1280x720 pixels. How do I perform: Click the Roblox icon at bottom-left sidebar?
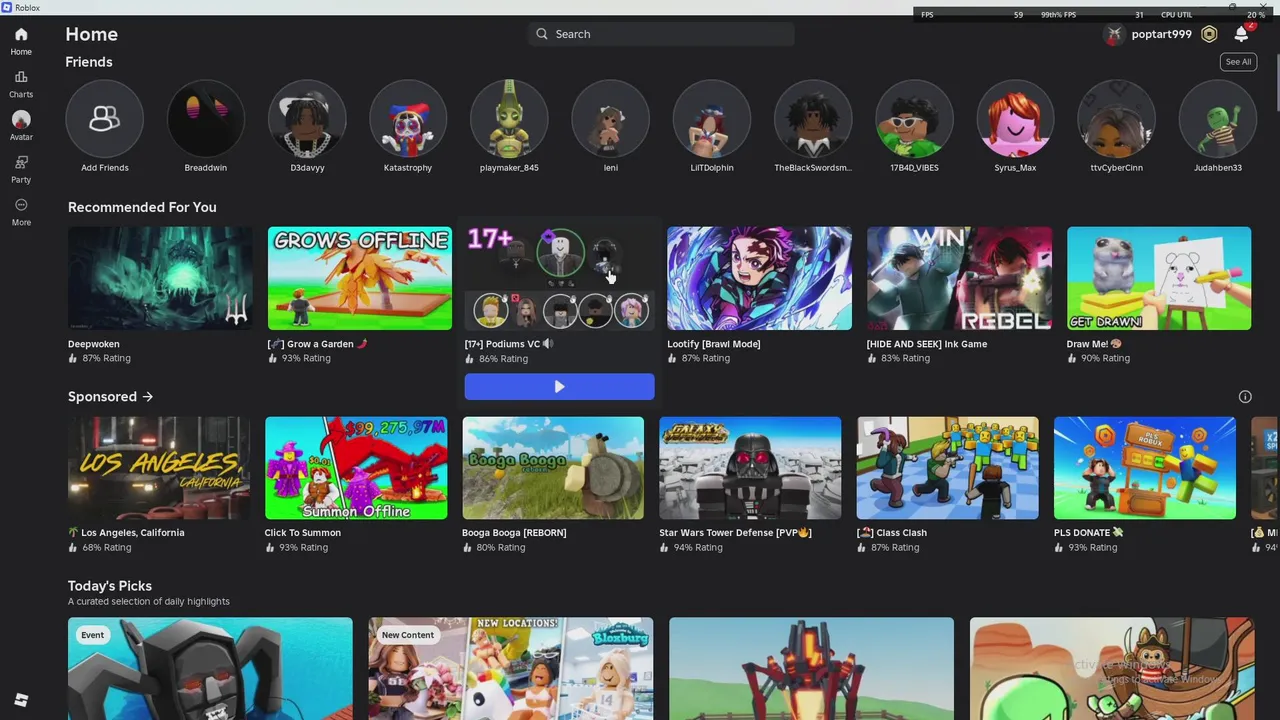click(x=21, y=700)
